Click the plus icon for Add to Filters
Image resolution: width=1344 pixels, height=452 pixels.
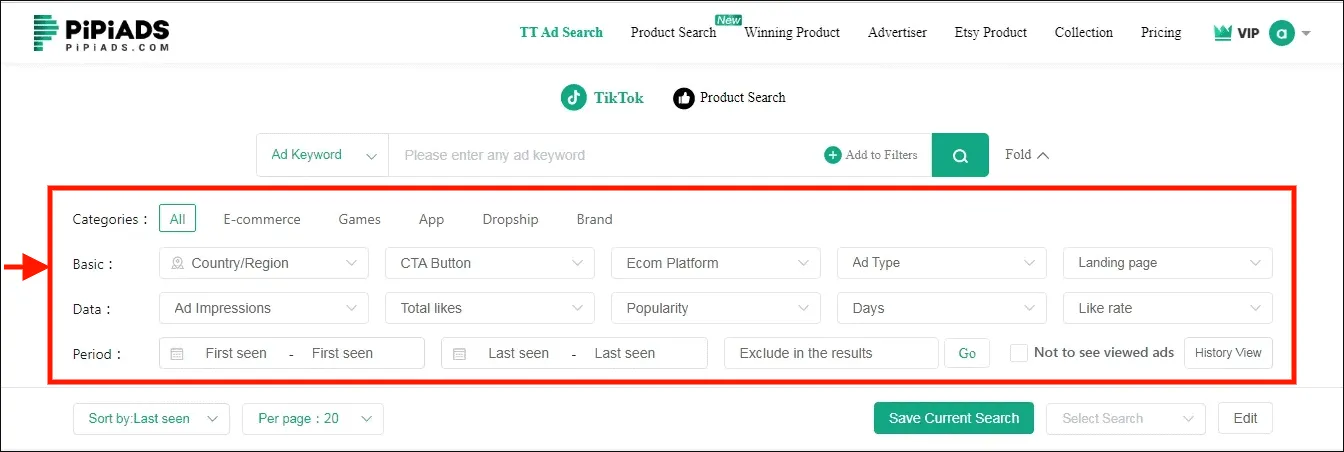click(x=833, y=155)
